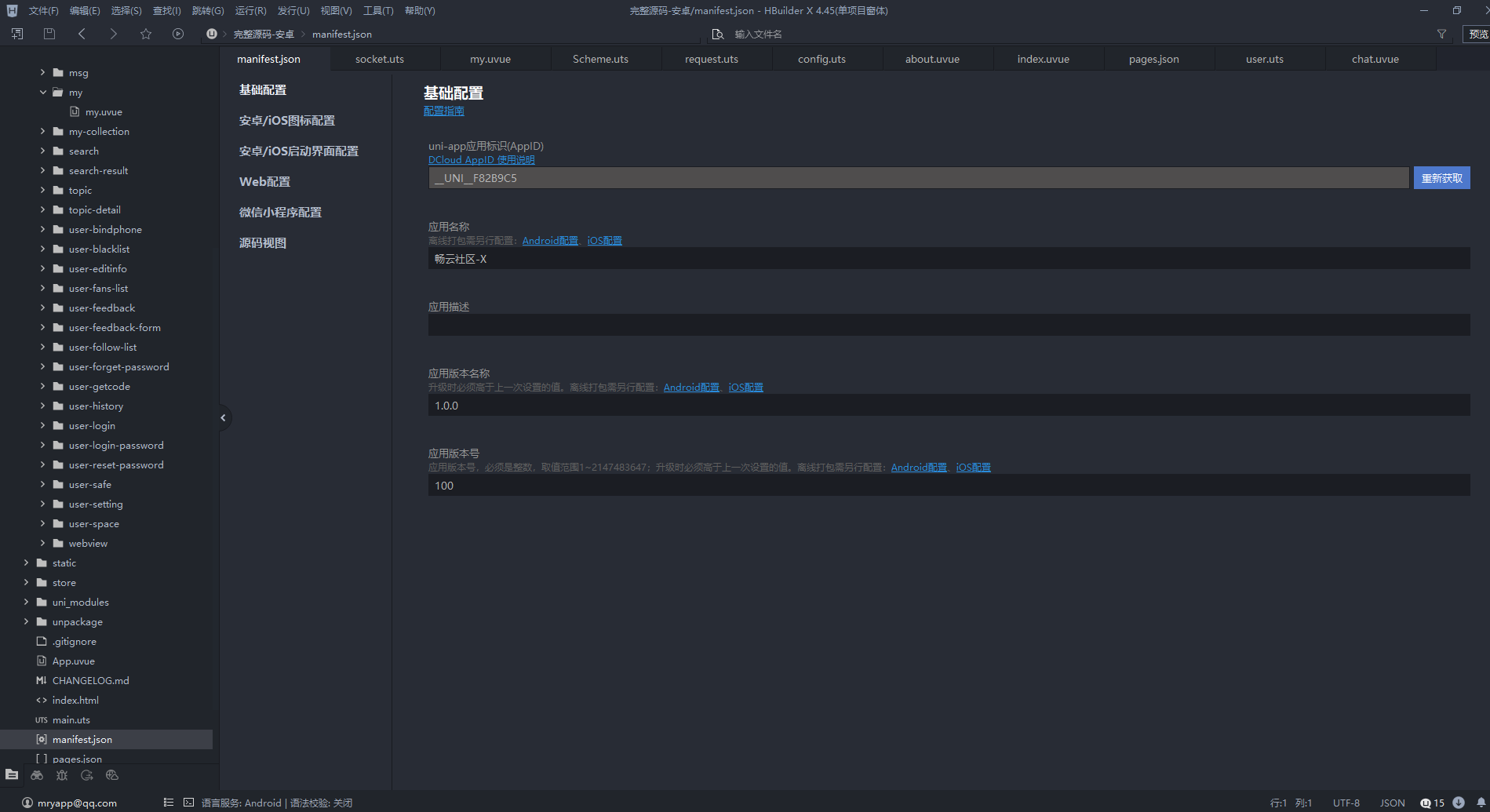Open the binoculars search panel icon

pos(37,775)
